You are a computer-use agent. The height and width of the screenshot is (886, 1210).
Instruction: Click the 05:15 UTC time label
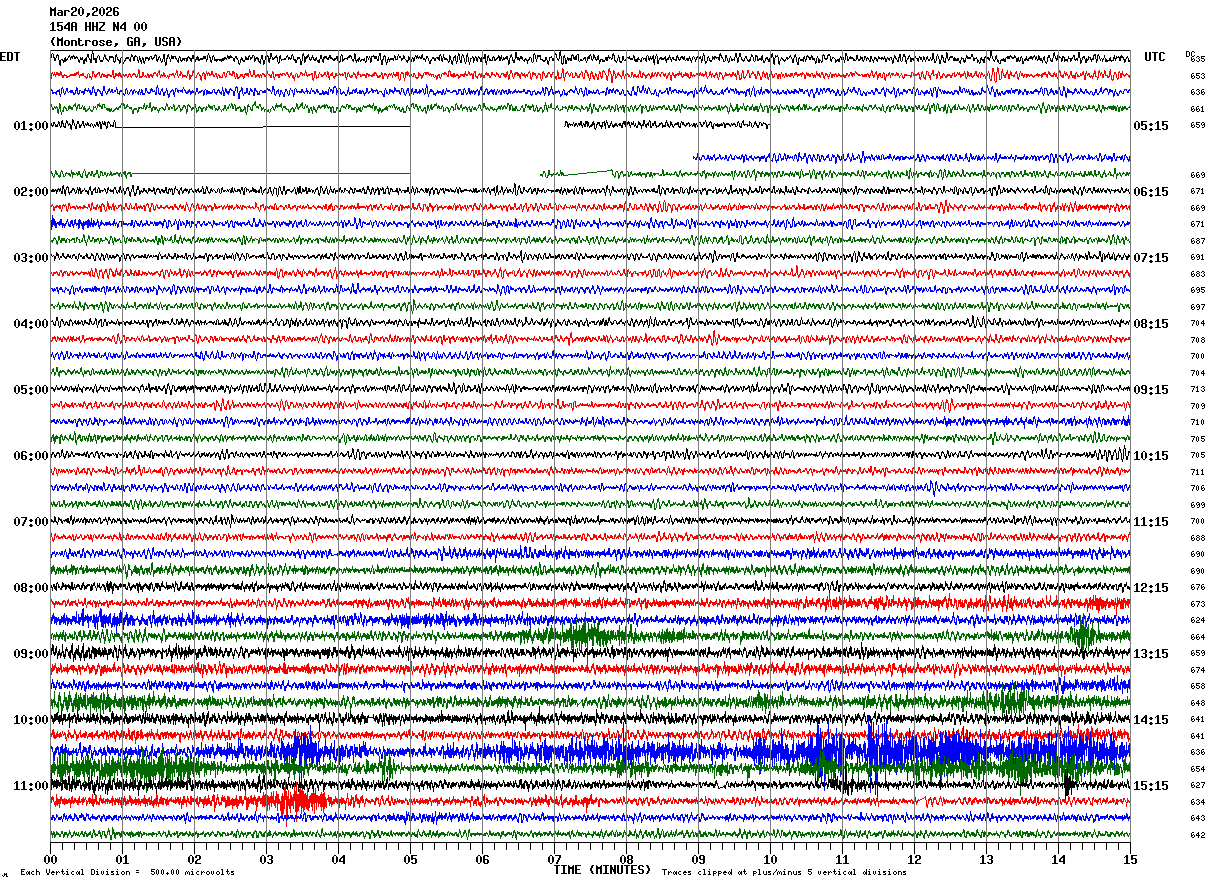pyautogui.click(x=1151, y=126)
